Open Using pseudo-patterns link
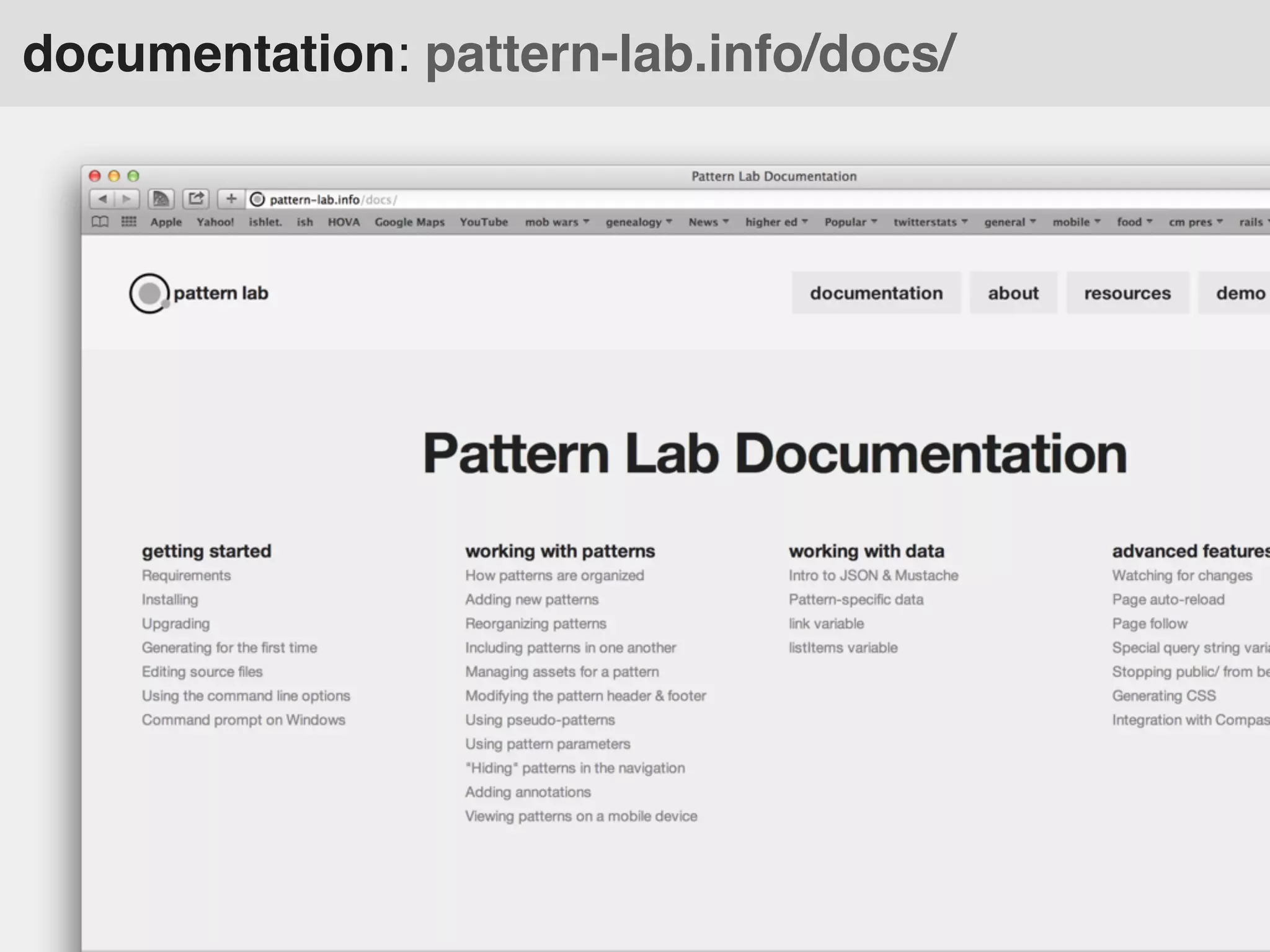Image resolution: width=1270 pixels, height=952 pixels. pos(540,720)
